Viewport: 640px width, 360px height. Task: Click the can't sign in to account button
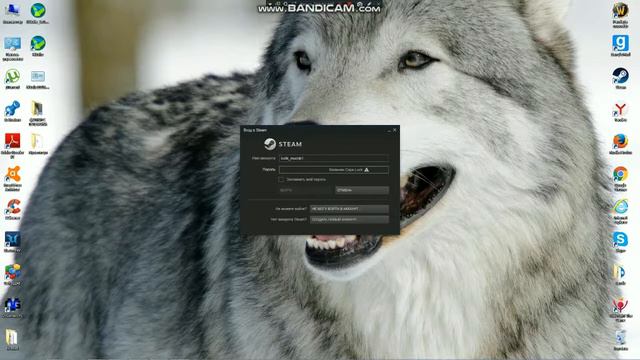(349, 209)
